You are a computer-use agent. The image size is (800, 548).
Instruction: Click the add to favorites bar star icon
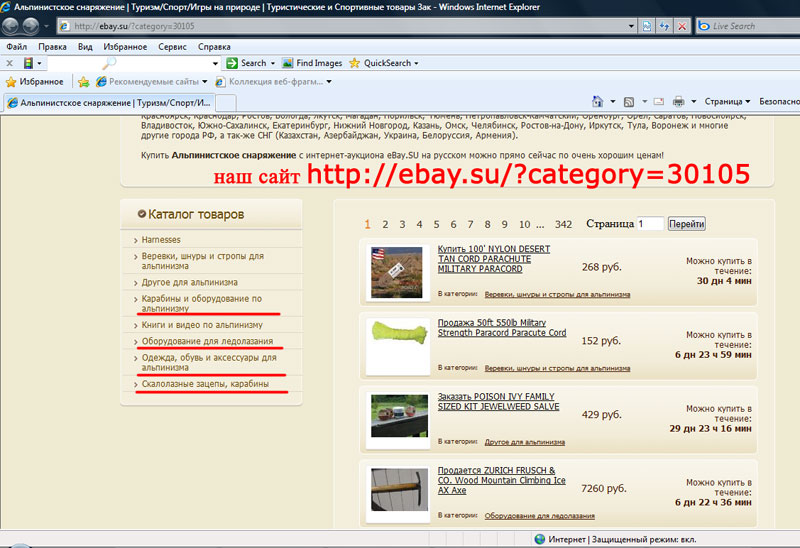tap(84, 82)
